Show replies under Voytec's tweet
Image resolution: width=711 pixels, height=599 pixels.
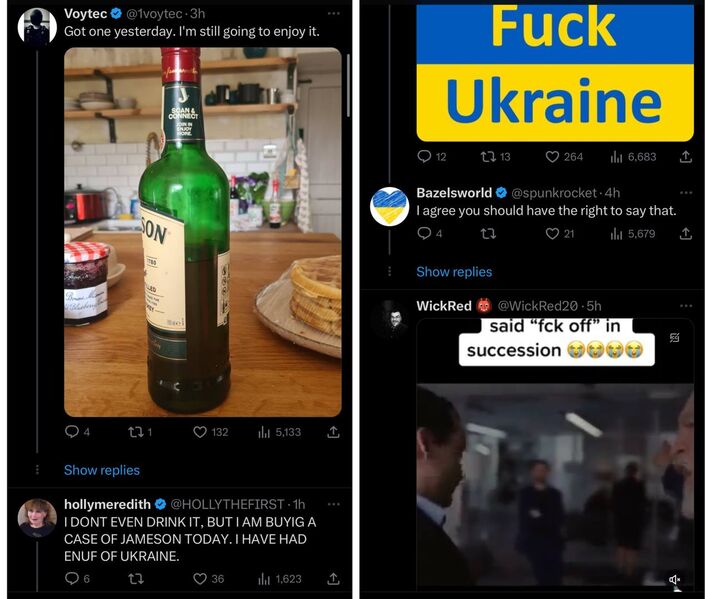pos(102,470)
